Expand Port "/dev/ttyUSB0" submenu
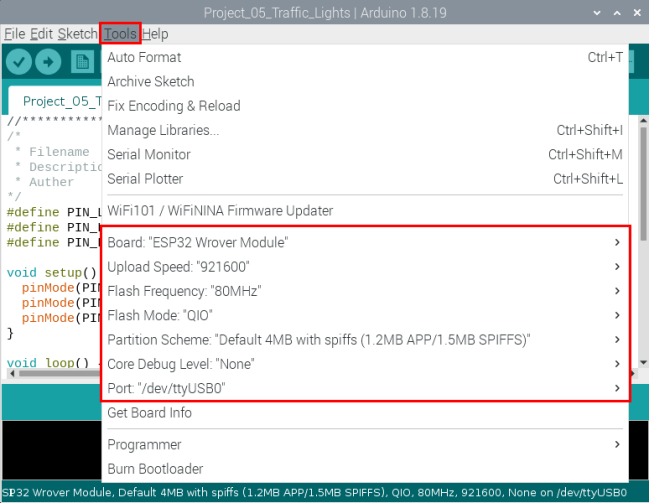Screen dimensions: 650x504 365,388
